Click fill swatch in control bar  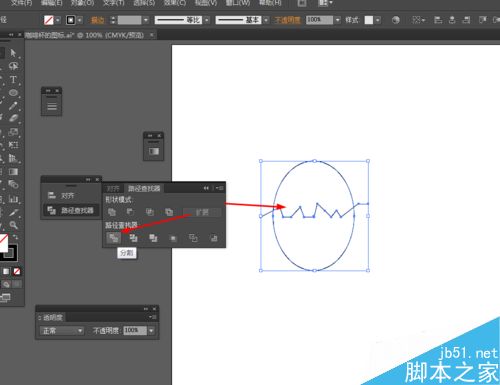click(49, 20)
